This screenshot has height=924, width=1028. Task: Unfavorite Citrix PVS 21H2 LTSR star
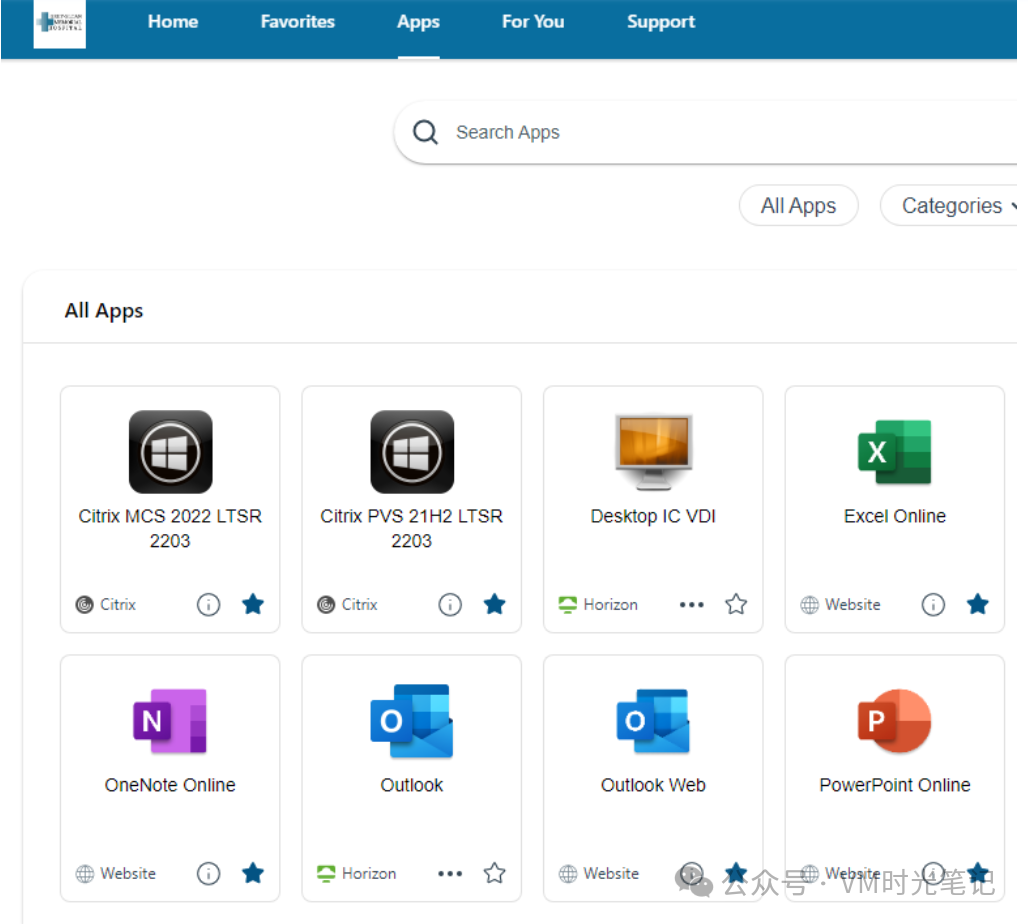click(x=494, y=604)
